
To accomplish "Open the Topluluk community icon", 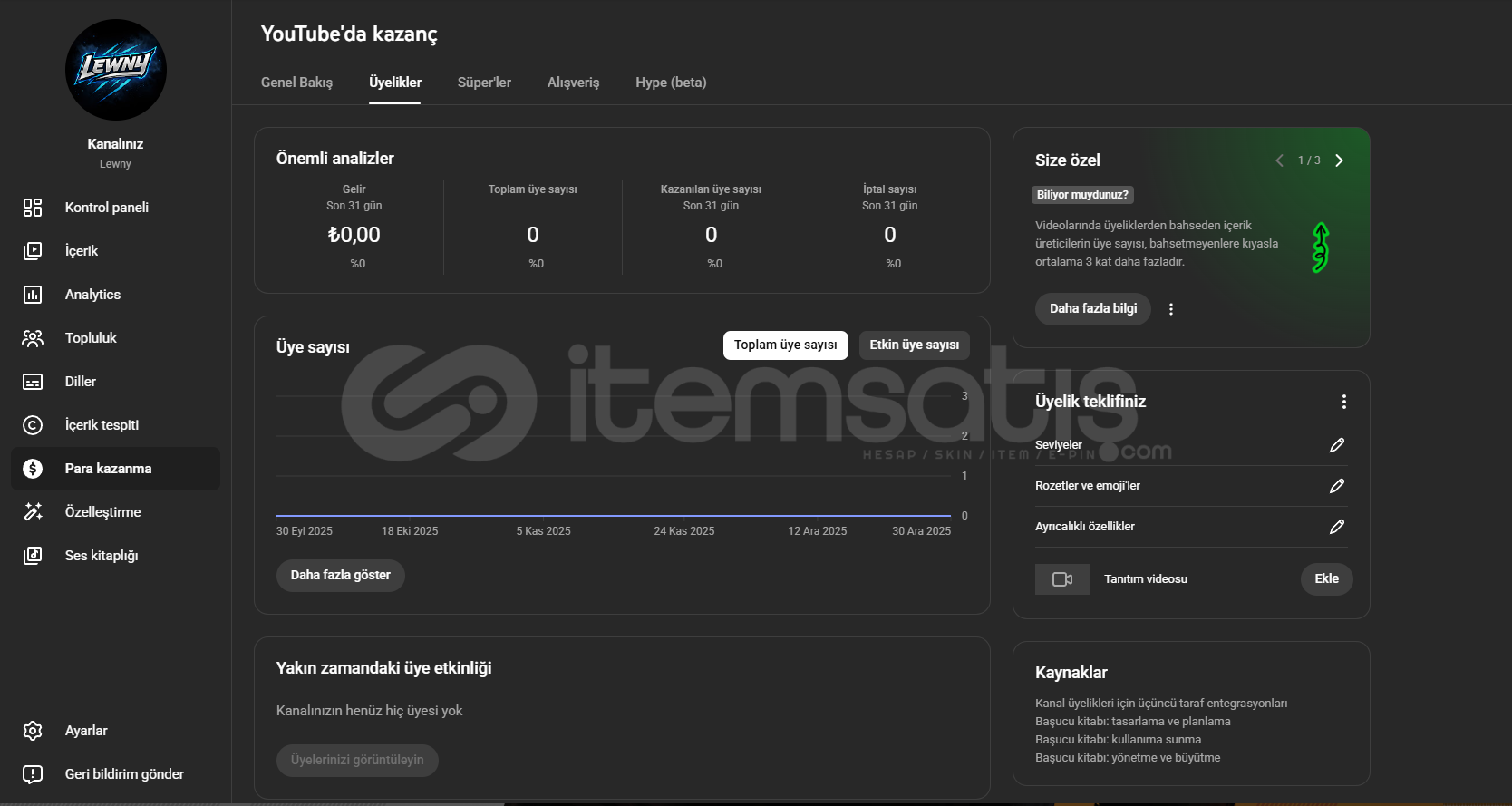I will [x=33, y=338].
